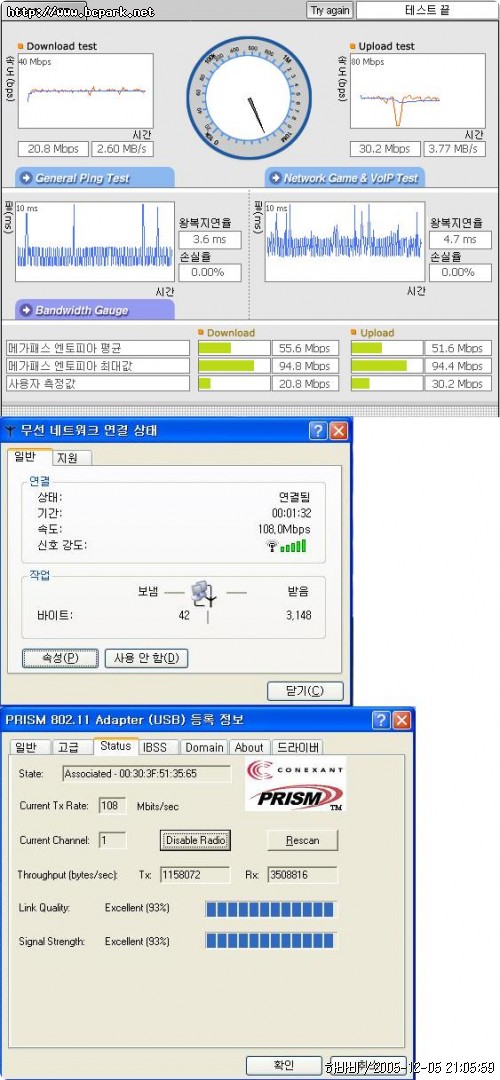Click the Upload test graph
500x1080 pixels.
(417, 92)
